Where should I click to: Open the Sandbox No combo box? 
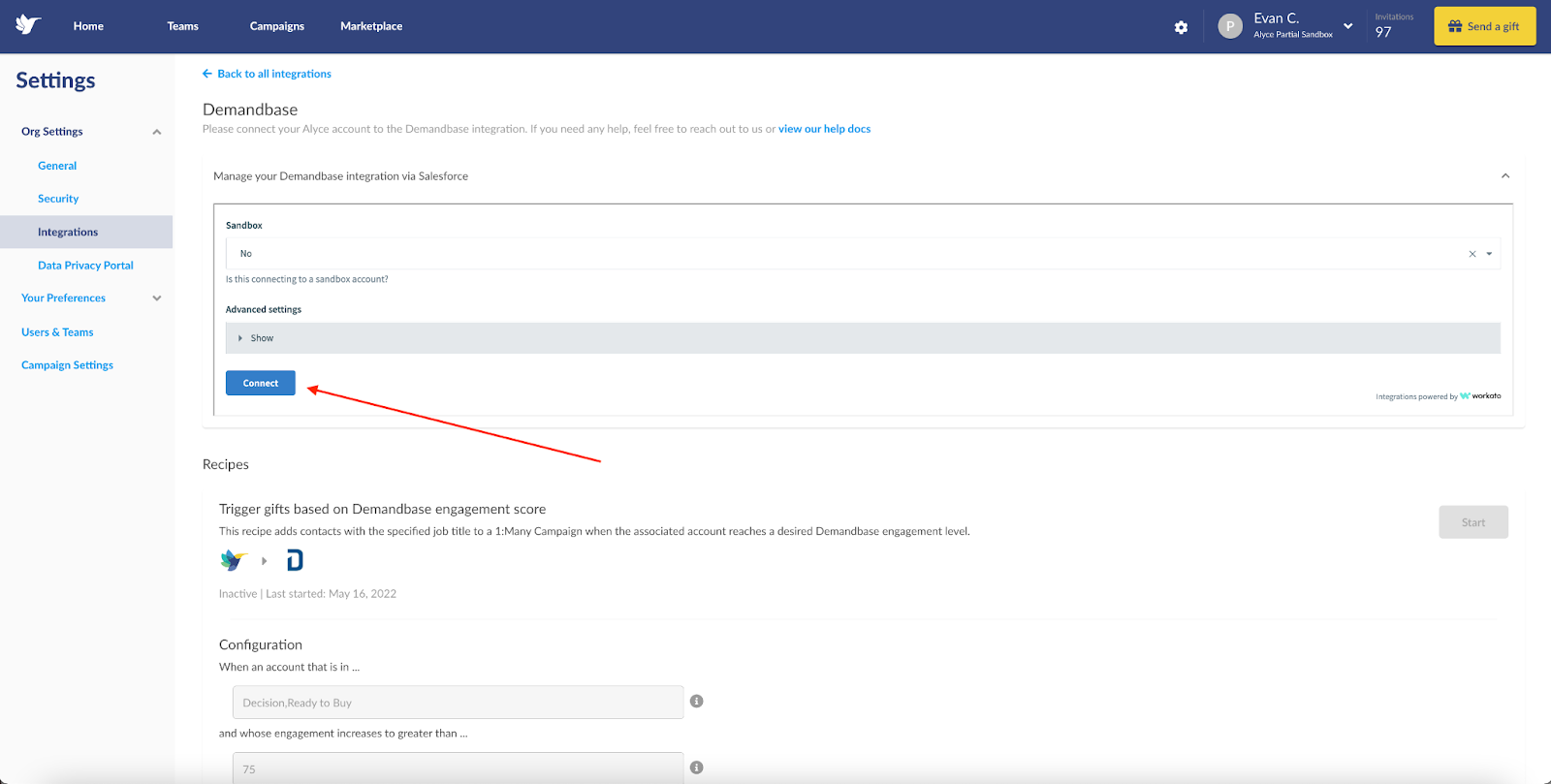click(x=863, y=254)
